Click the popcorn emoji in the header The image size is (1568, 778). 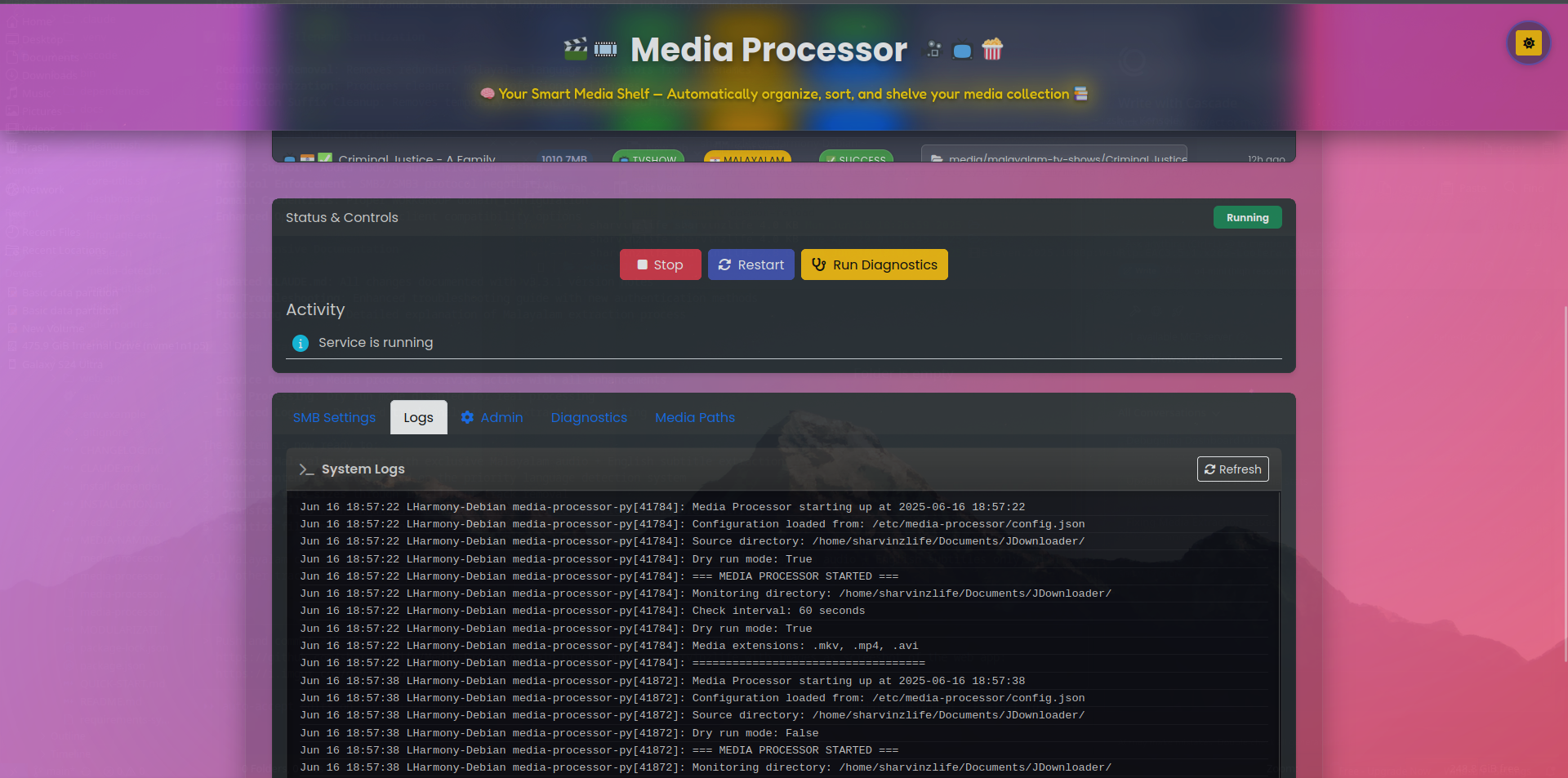992,50
